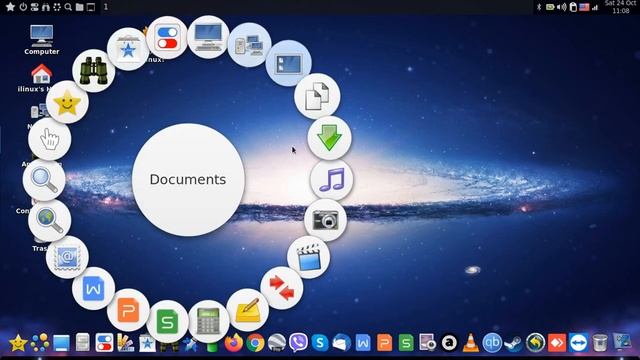The width and height of the screenshot is (640, 360).
Task: Launch Google Chrome from the dock
Action: click(x=256, y=343)
